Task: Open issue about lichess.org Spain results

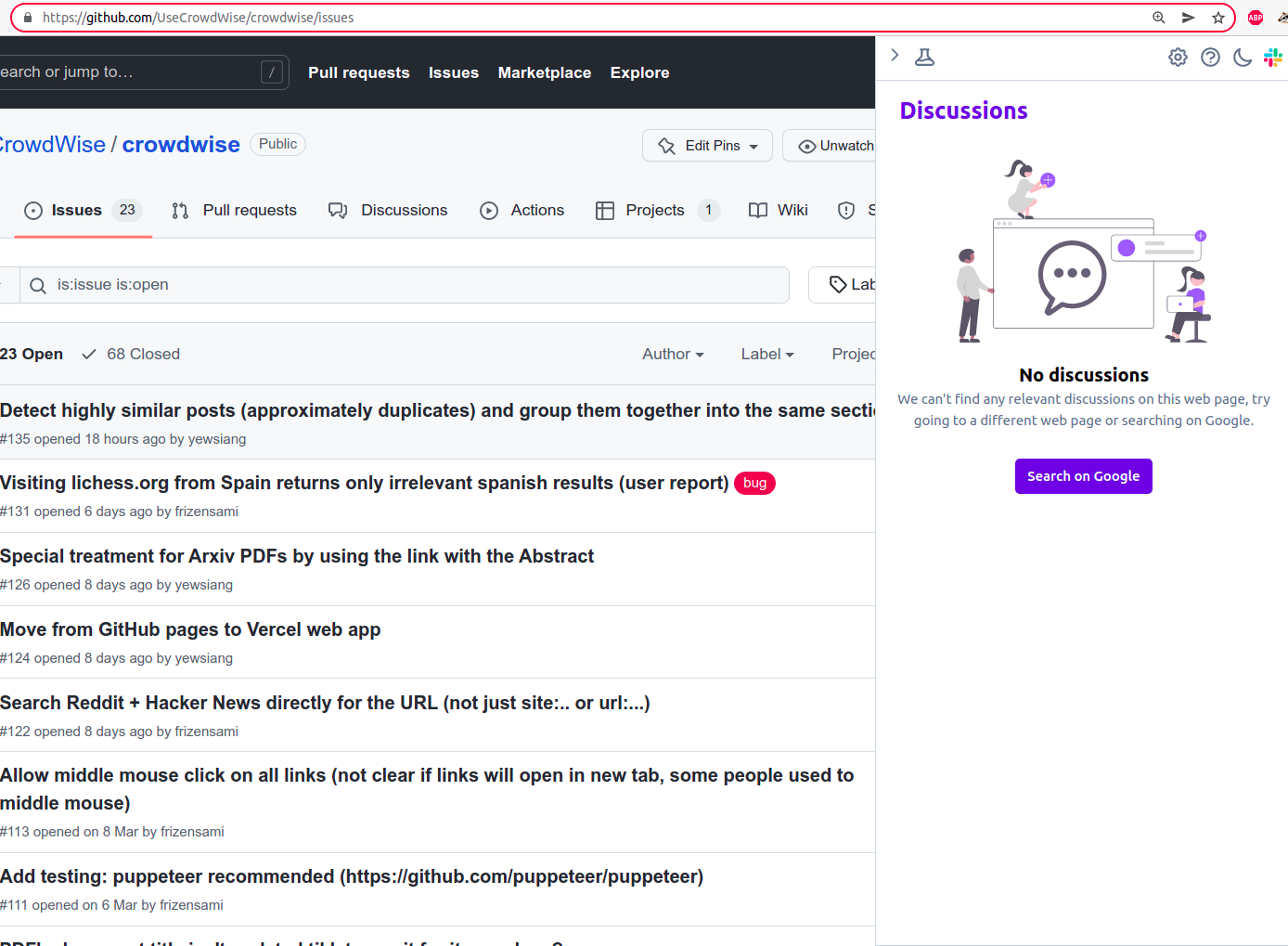Action: point(364,483)
